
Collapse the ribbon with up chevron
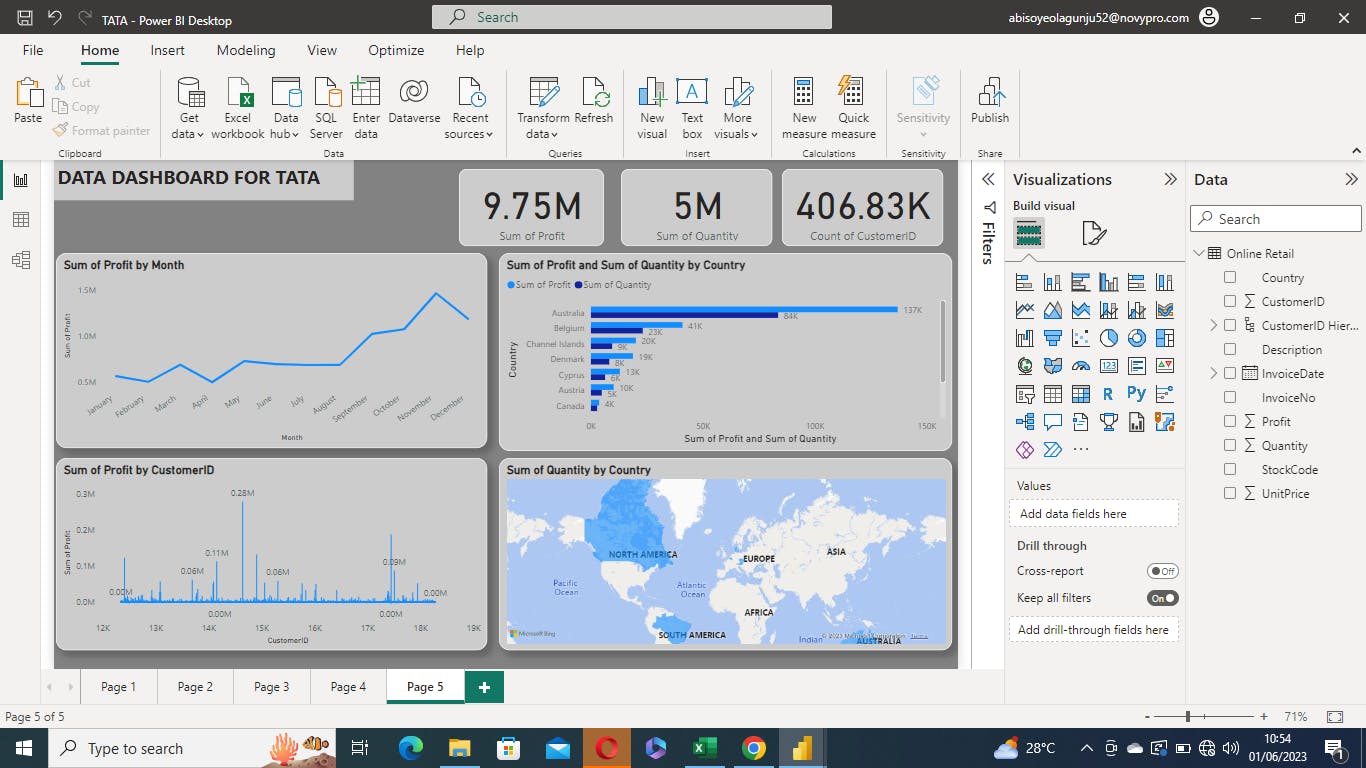tap(1356, 151)
